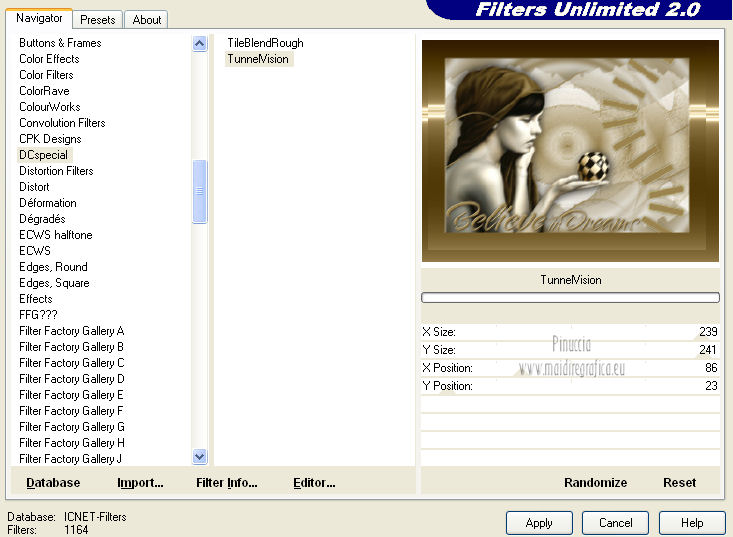Select the Edges, Square category
Screen dimensions: 733x537
click(54, 283)
